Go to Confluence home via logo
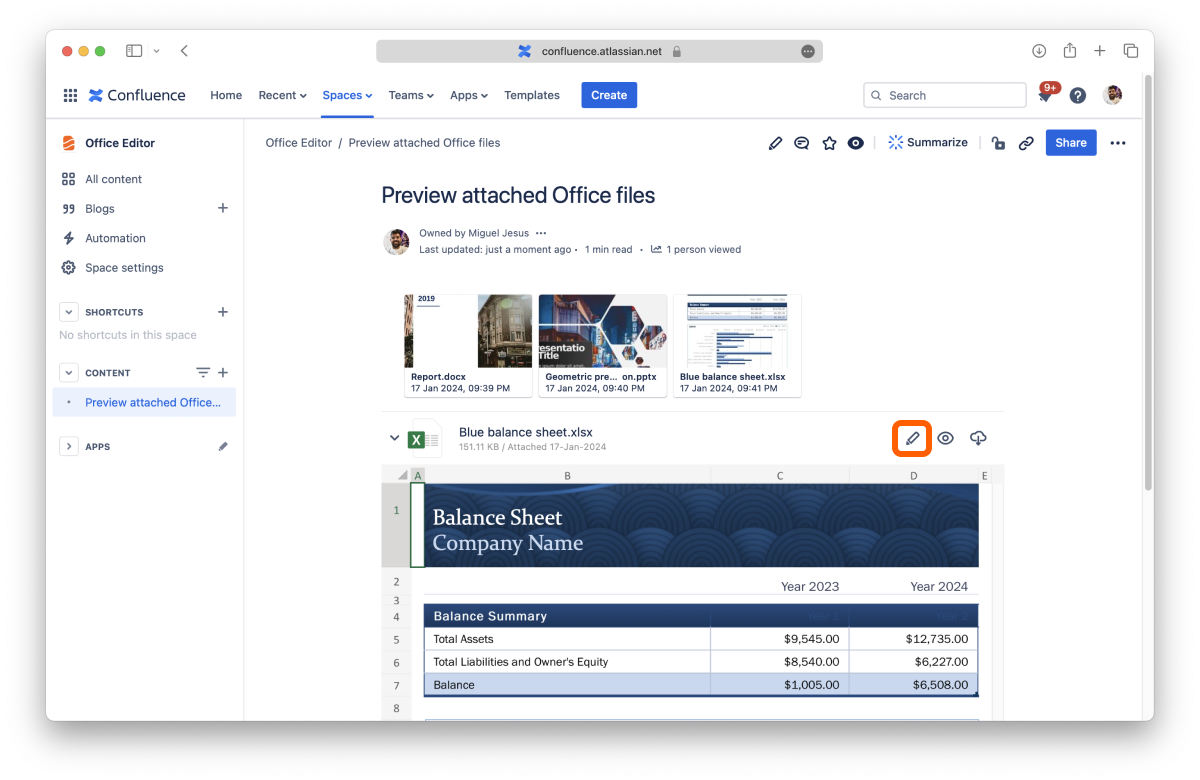The width and height of the screenshot is (1200, 780). 137,96
